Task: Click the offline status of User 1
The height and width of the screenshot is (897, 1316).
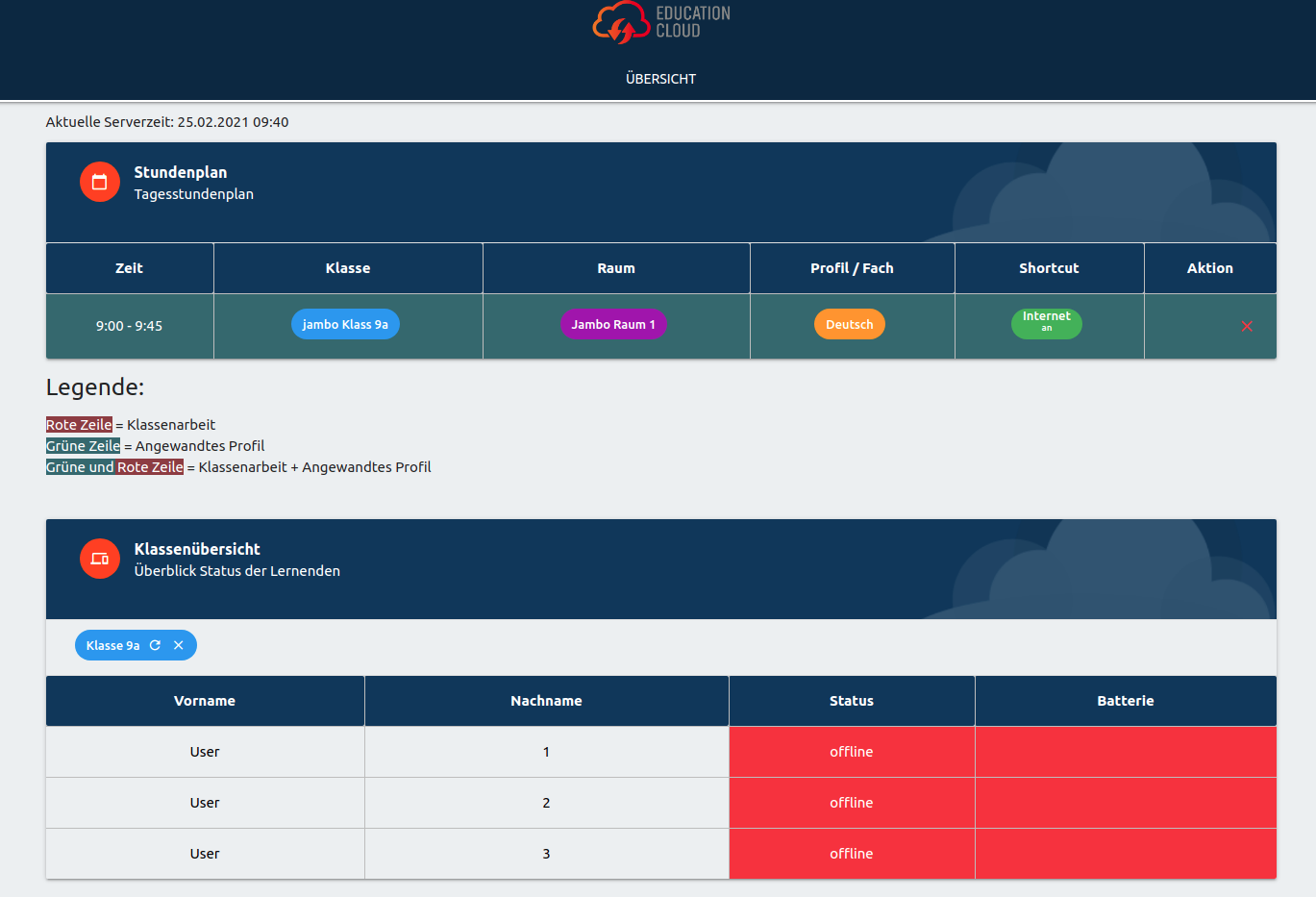Action: (852, 751)
